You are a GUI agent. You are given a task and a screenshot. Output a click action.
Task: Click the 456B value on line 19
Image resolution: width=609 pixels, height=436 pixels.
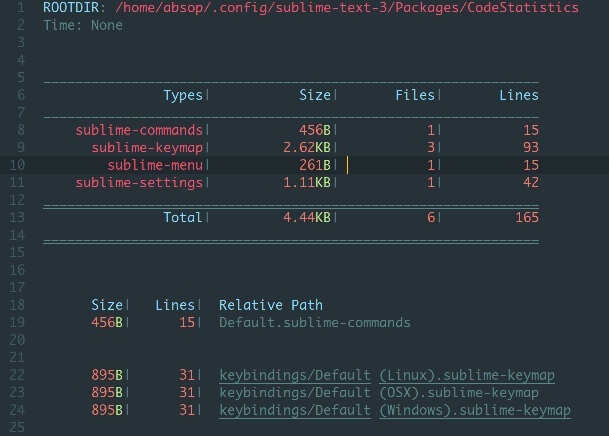tap(107, 323)
